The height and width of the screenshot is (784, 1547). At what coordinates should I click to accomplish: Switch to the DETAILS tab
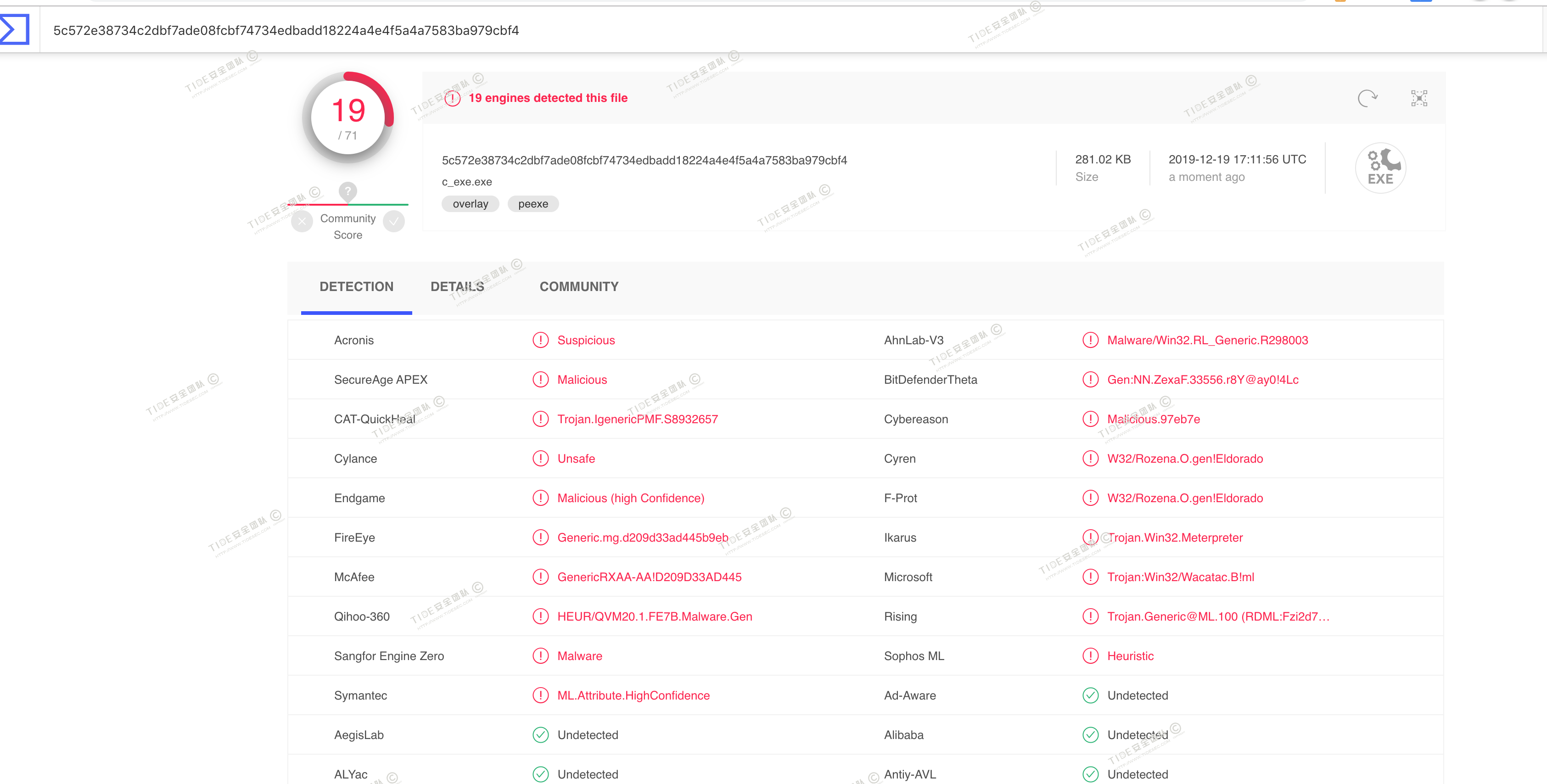click(457, 287)
